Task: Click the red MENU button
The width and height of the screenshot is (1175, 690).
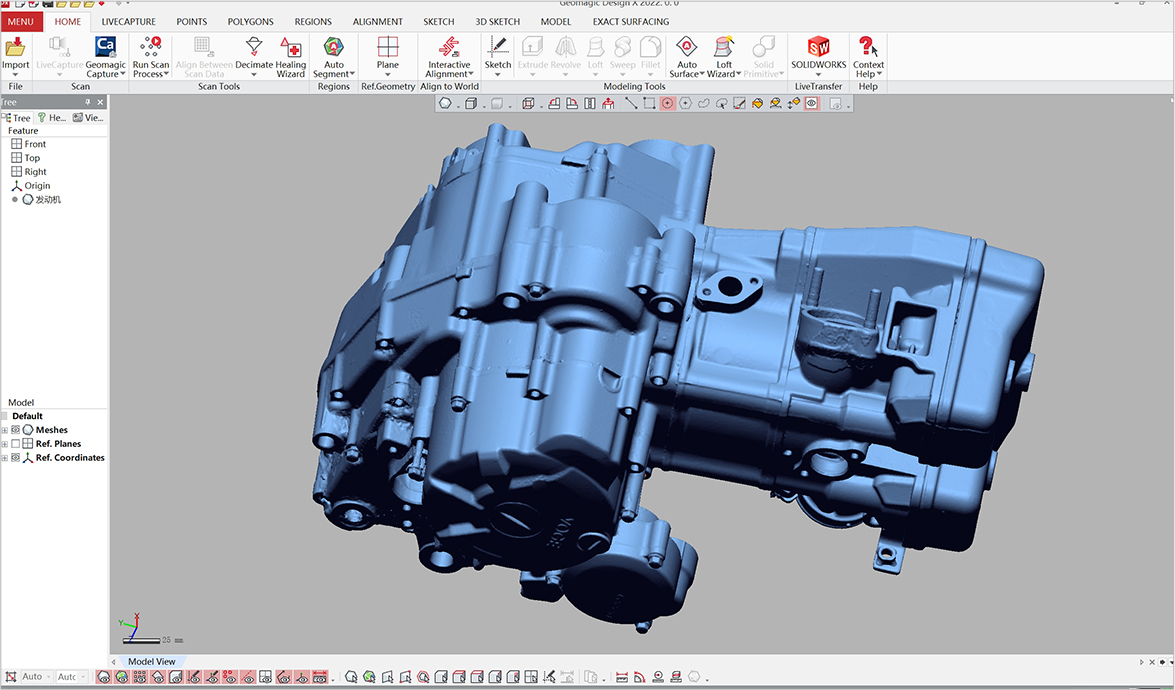Action: [x=20, y=21]
